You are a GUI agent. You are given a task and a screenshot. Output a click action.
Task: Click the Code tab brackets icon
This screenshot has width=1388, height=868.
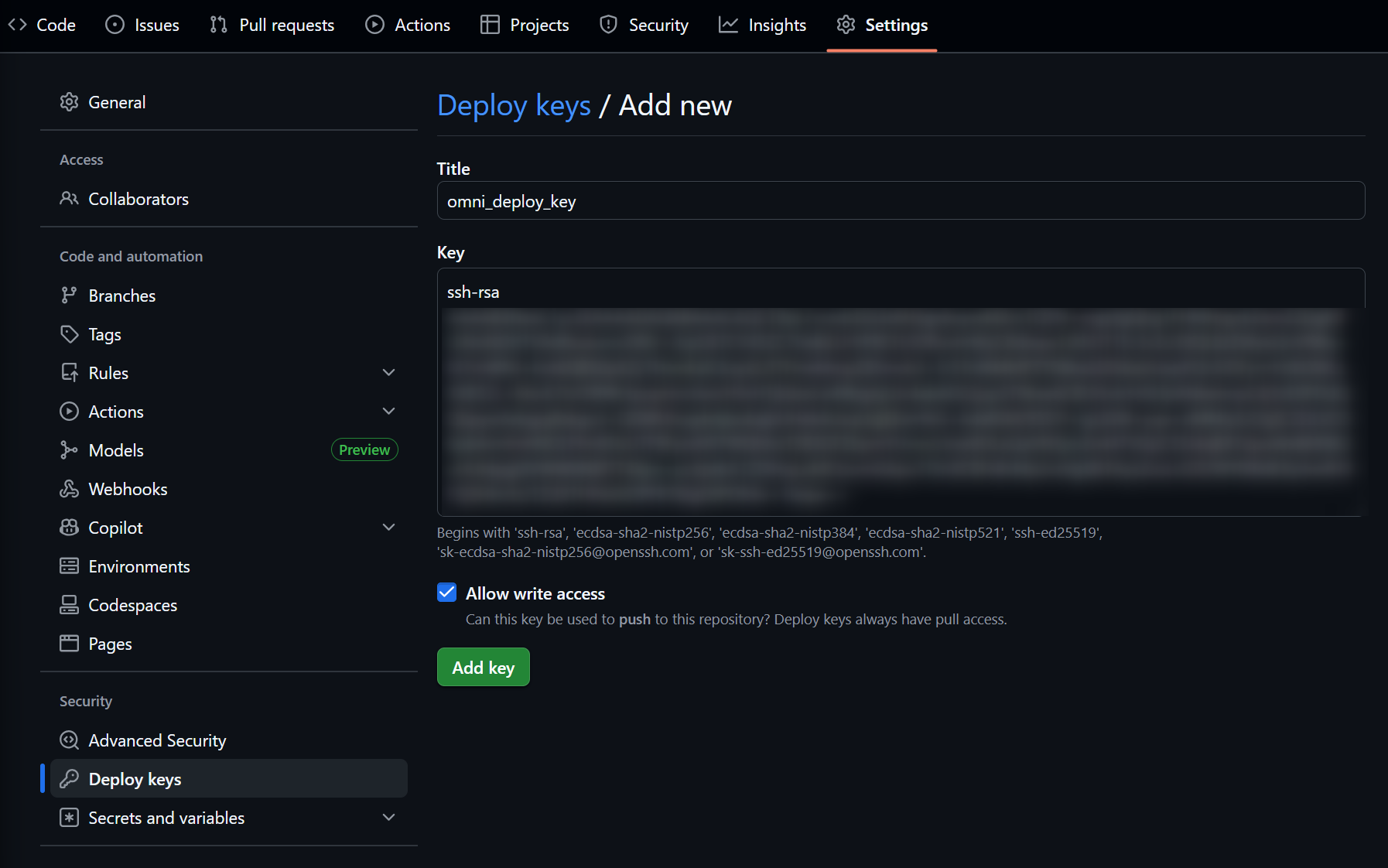(x=18, y=25)
